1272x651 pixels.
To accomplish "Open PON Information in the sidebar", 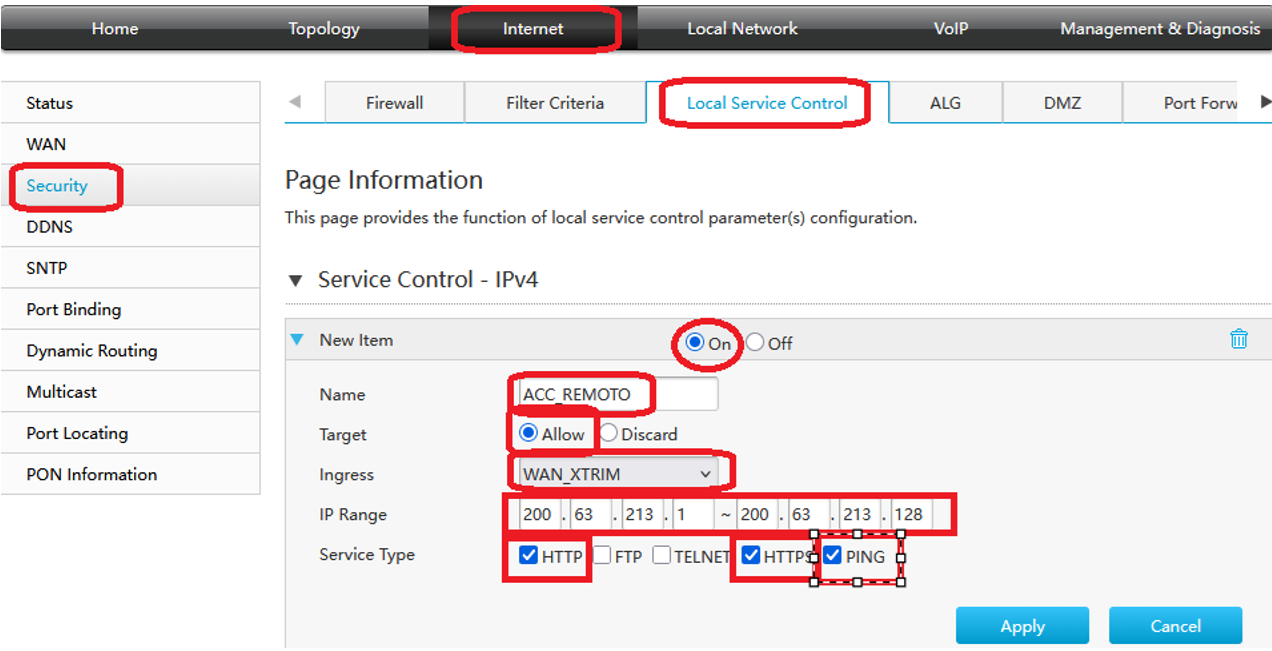I will 92,474.
